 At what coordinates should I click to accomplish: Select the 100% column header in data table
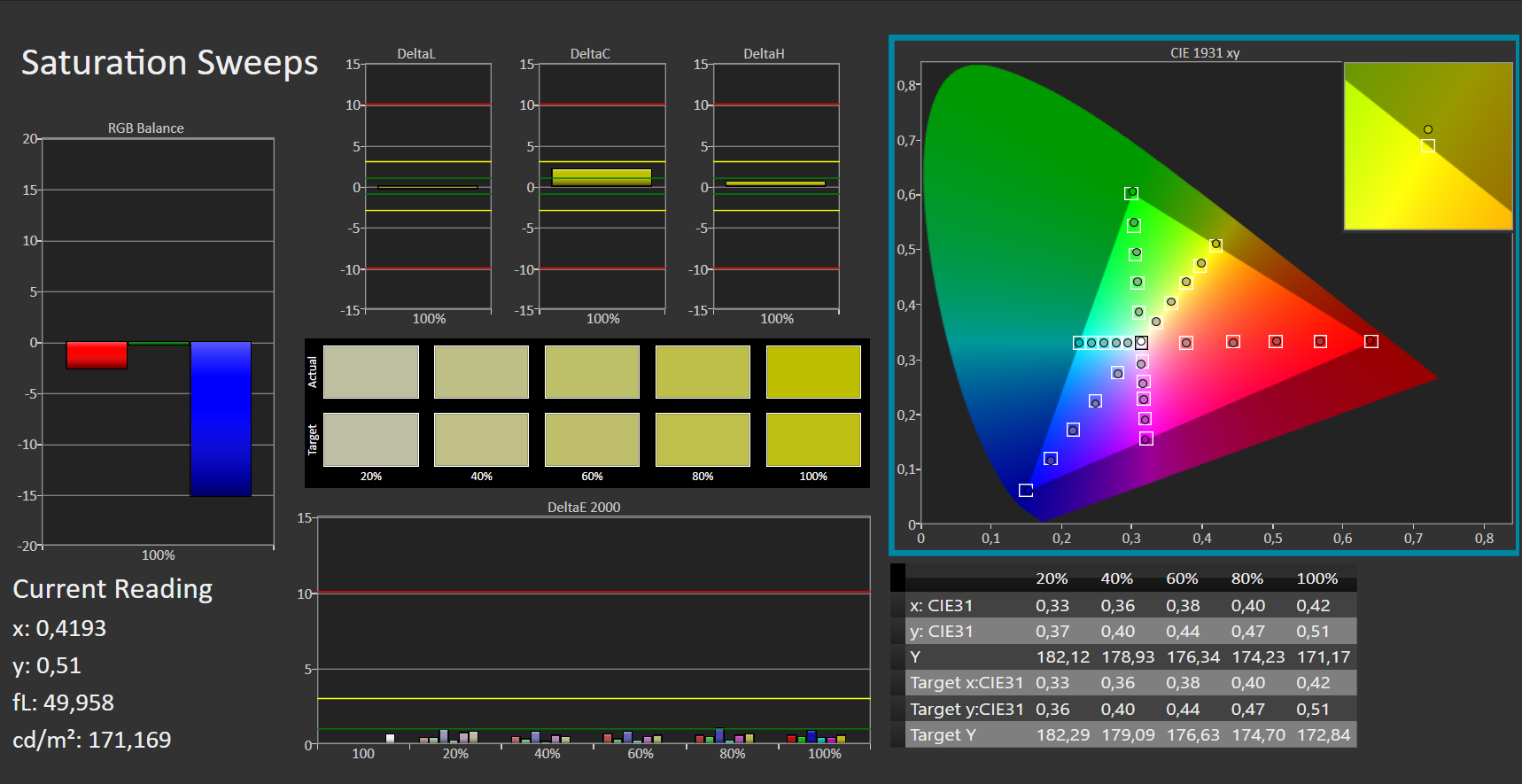click(x=1316, y=578)
